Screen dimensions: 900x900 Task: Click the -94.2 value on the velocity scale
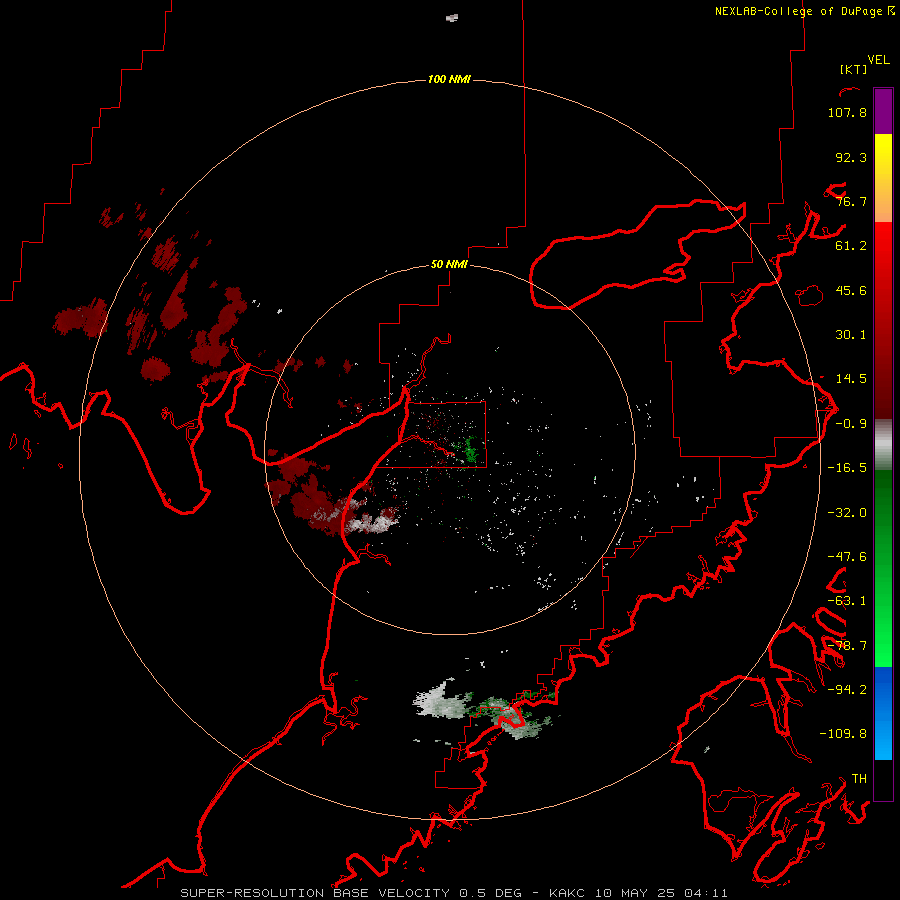847,689
